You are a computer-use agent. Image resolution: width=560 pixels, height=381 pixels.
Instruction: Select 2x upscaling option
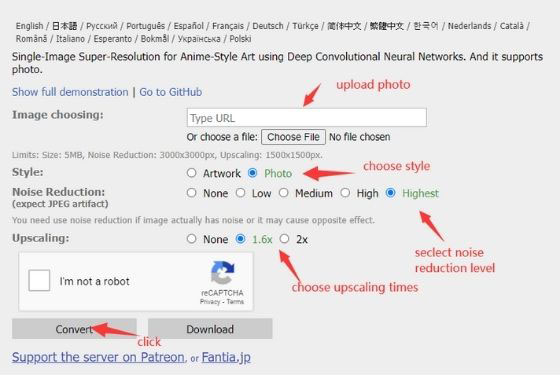(x=284, y=239)
